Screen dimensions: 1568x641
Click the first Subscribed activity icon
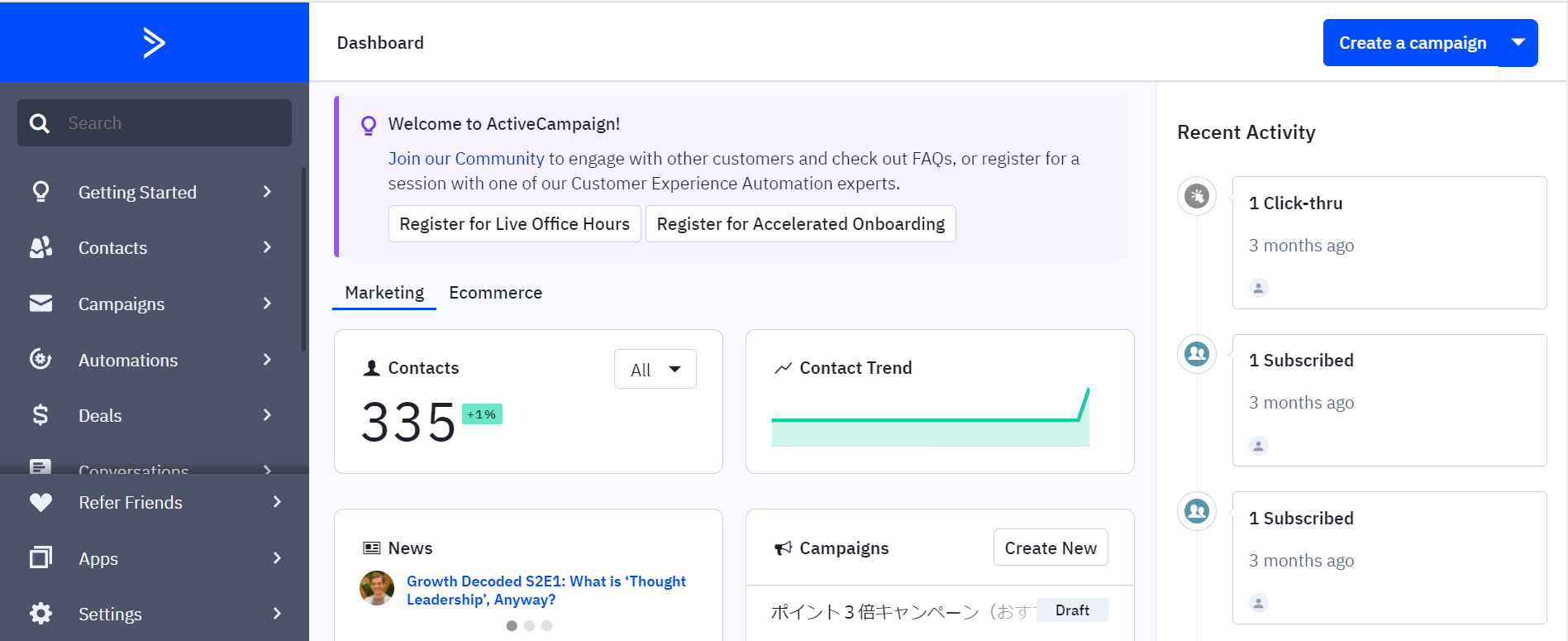[1197, 354]
